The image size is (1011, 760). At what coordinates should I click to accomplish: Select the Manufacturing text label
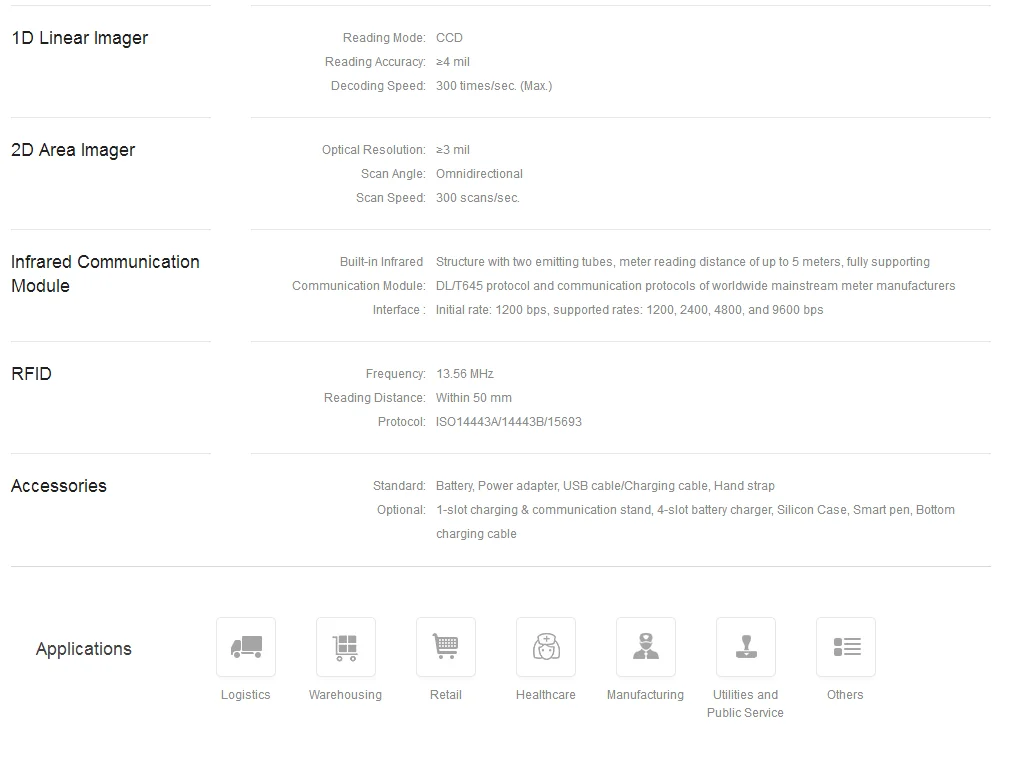pos(645,695)
